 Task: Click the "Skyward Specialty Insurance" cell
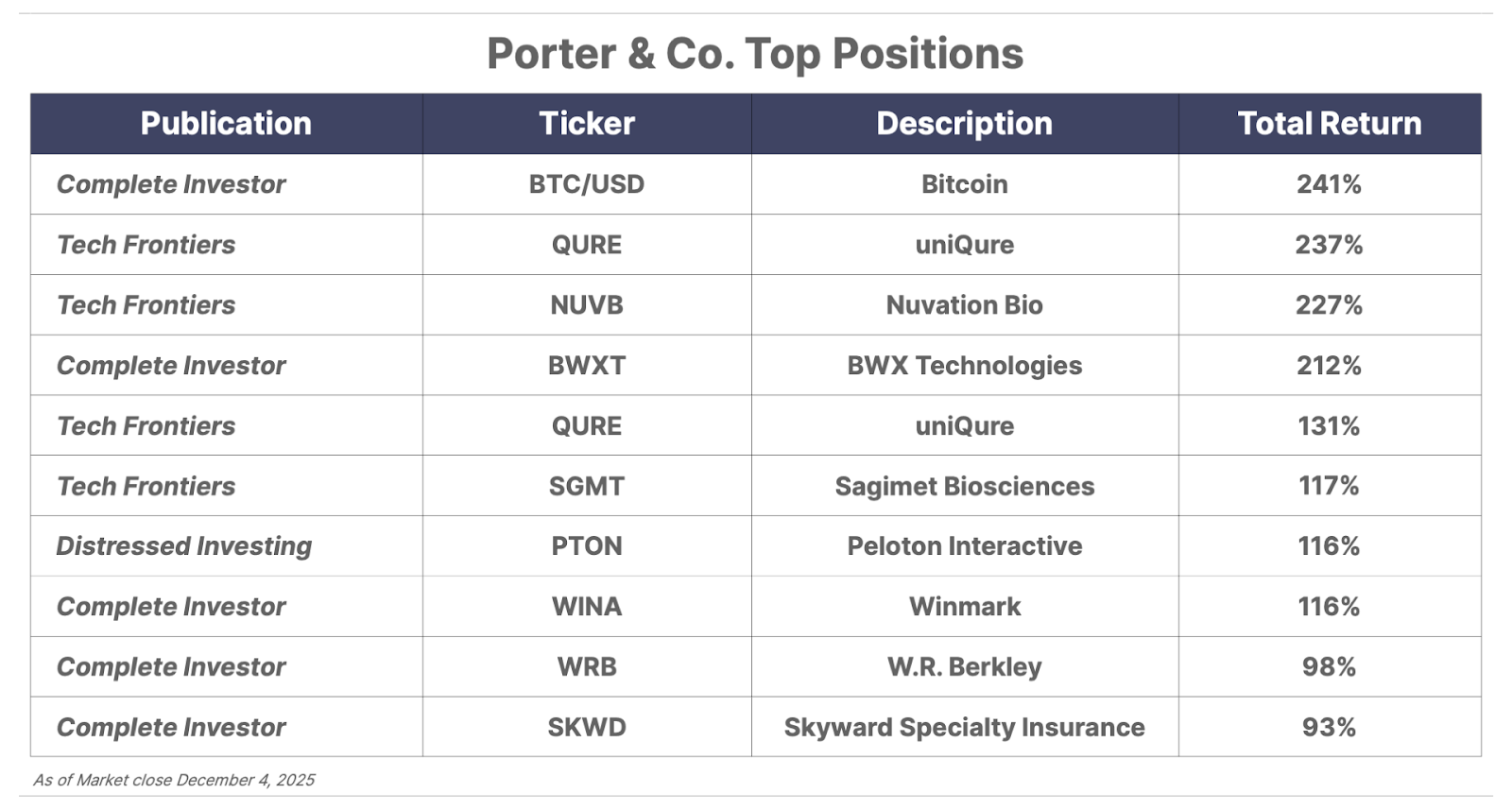click(x=964, y=728)
